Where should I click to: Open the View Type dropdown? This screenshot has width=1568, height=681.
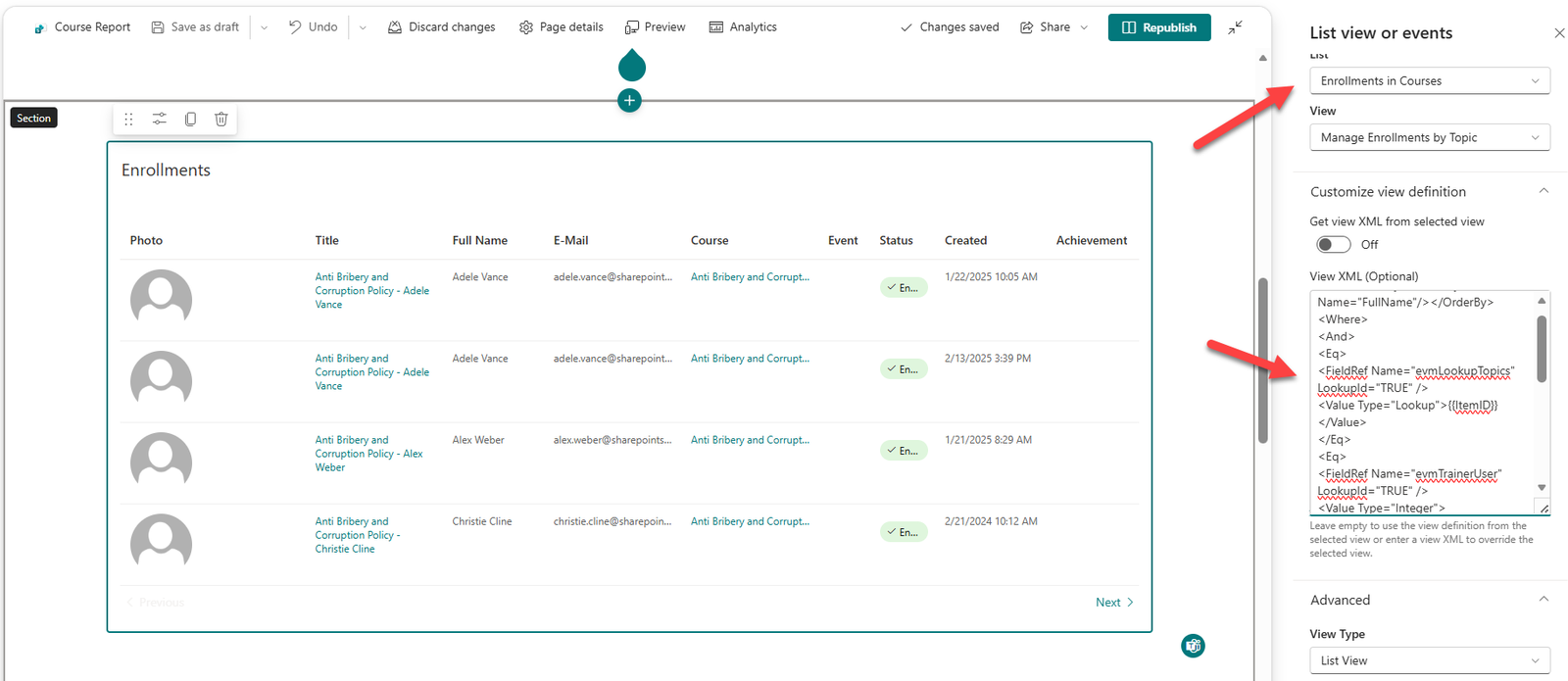[1430, 660]
